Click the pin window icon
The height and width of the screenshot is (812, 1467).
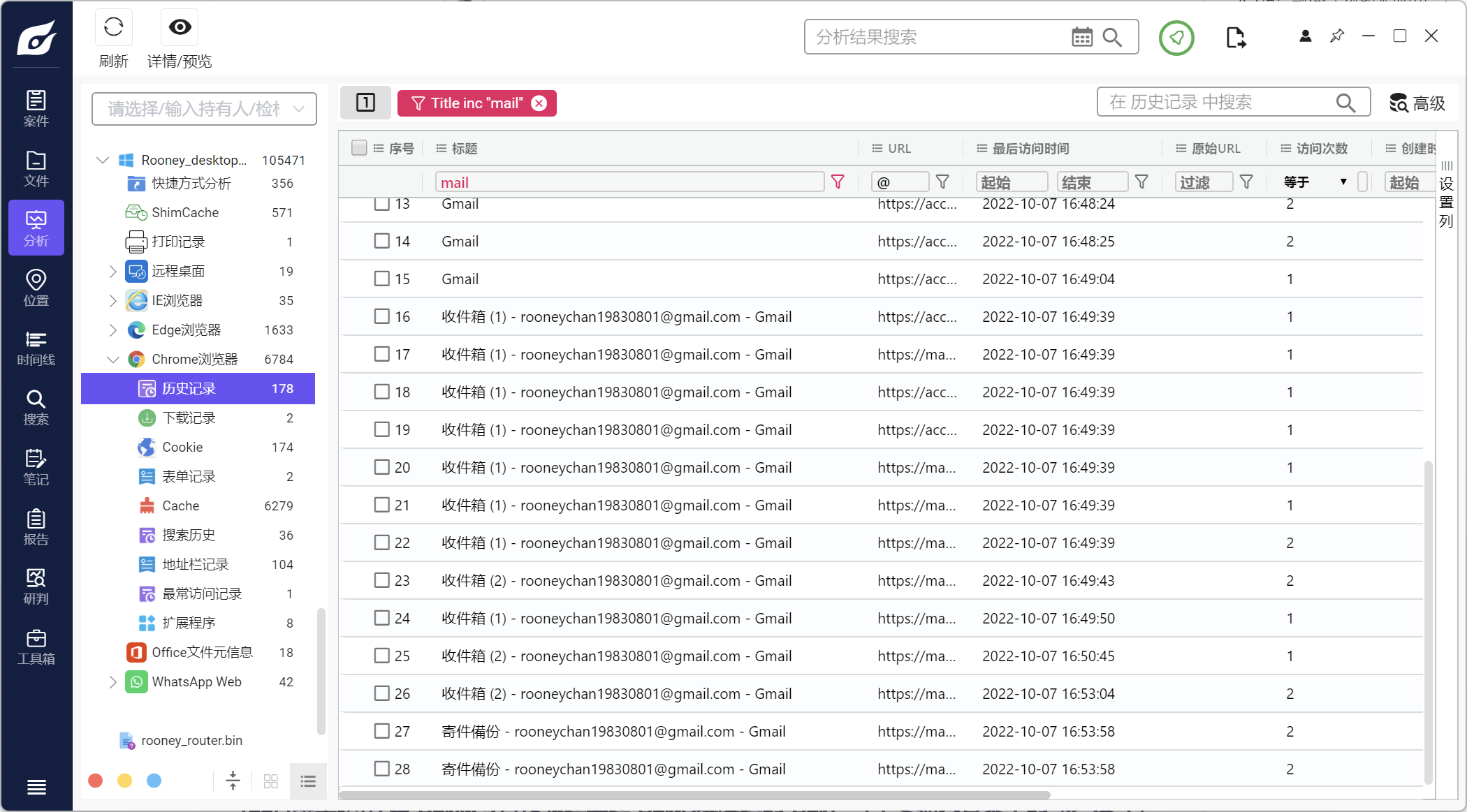1337,36
